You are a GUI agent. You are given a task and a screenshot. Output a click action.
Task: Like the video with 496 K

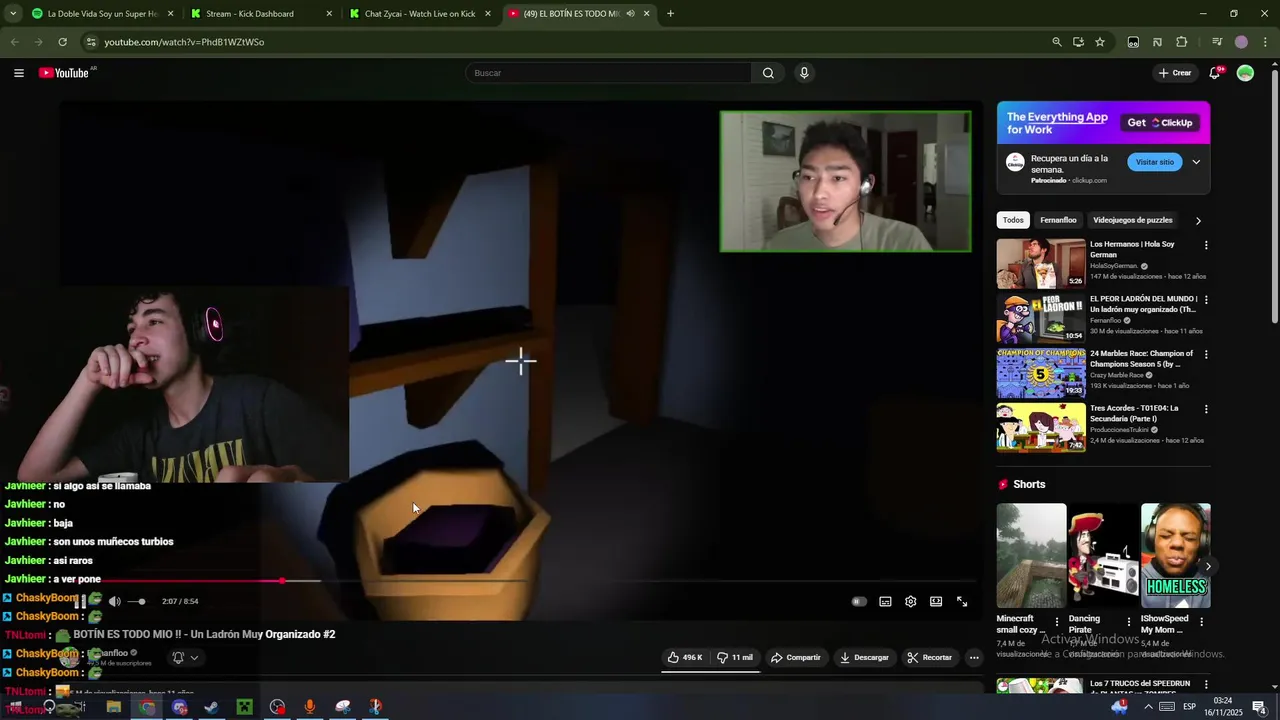click(x=685, y=657)
